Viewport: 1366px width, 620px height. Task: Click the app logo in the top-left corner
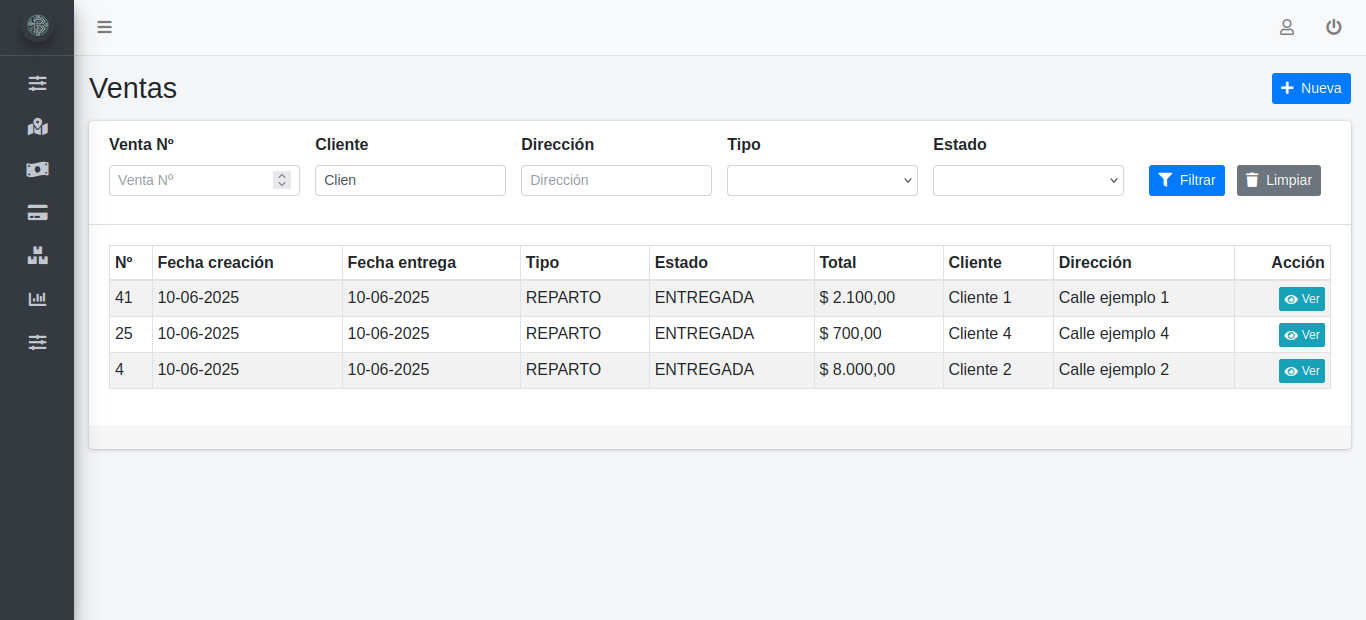[37, 27]
